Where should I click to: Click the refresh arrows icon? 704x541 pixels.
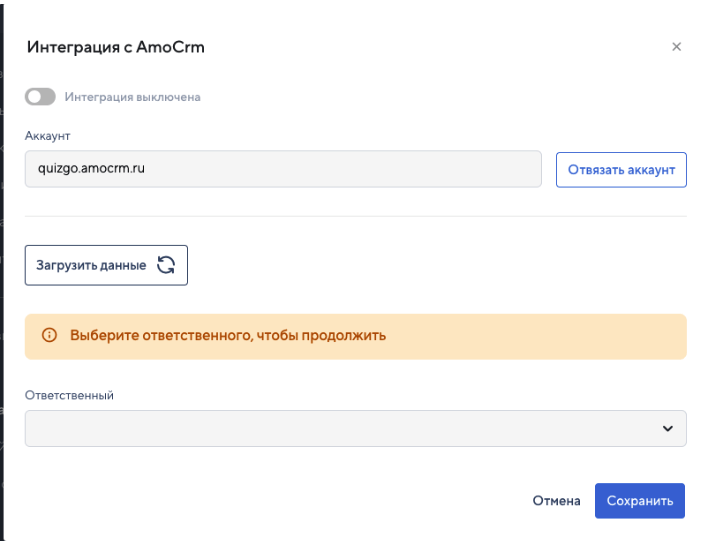point(166,265)
